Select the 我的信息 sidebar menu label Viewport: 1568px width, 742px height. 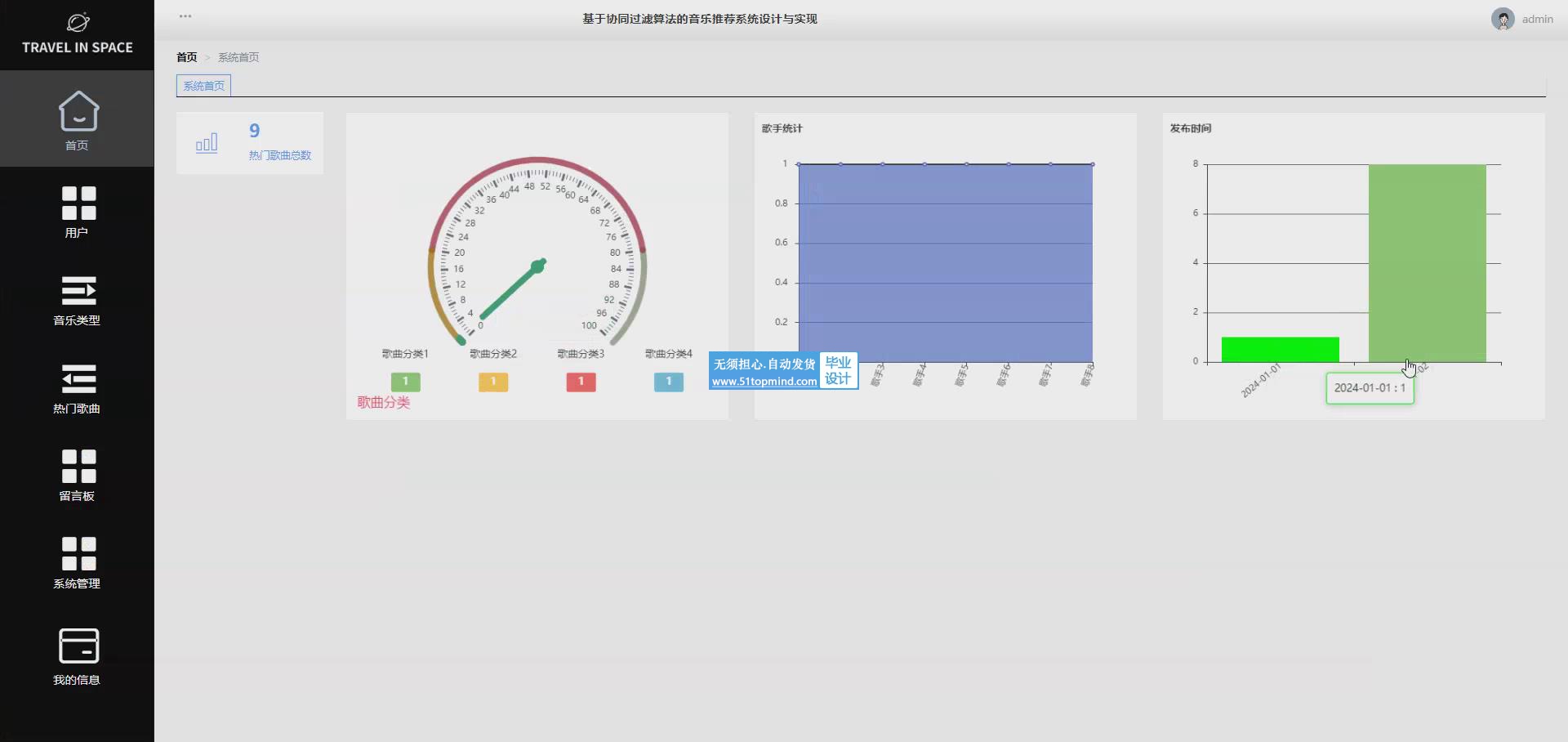coord(77,680)
